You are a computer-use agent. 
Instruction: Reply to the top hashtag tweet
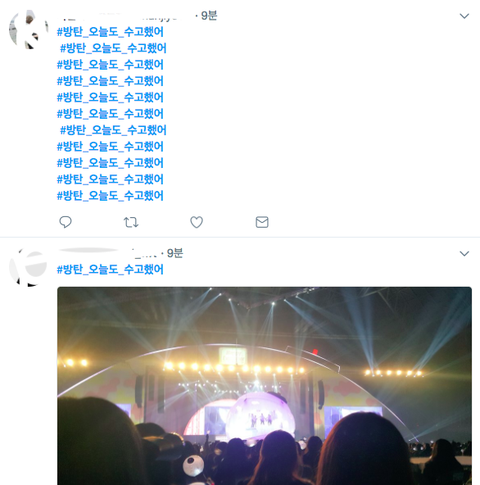[x=65, y=222]
